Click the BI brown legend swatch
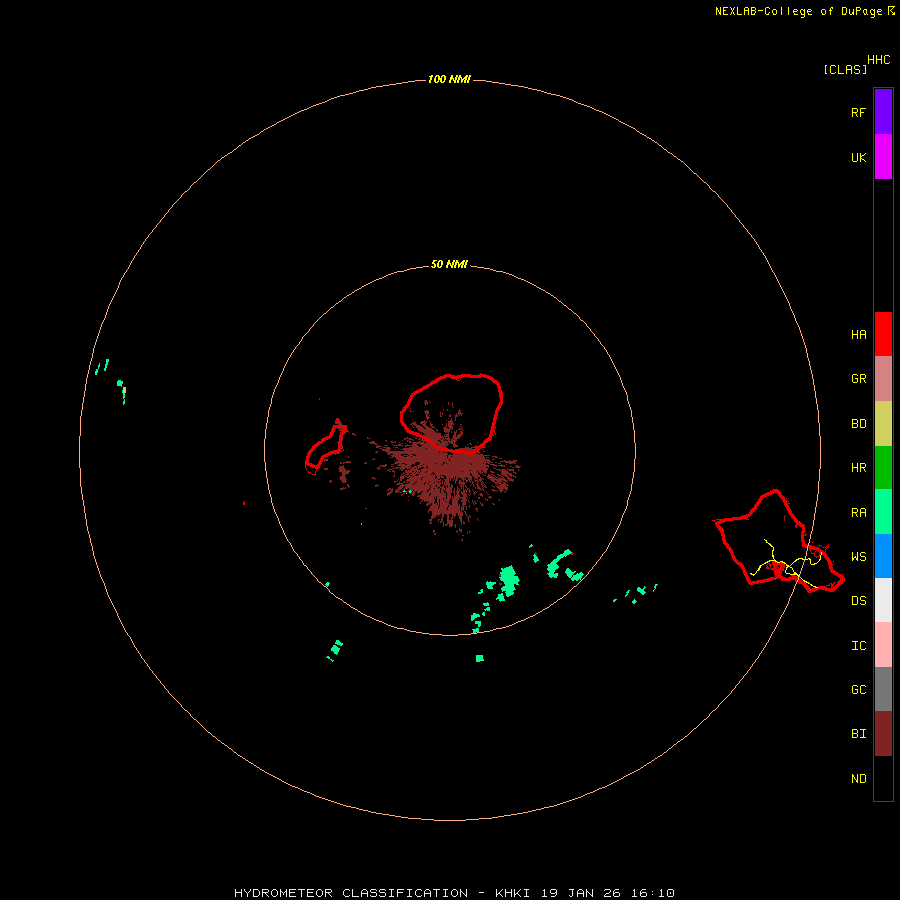900x900 pixels. (x=883, y=734)
